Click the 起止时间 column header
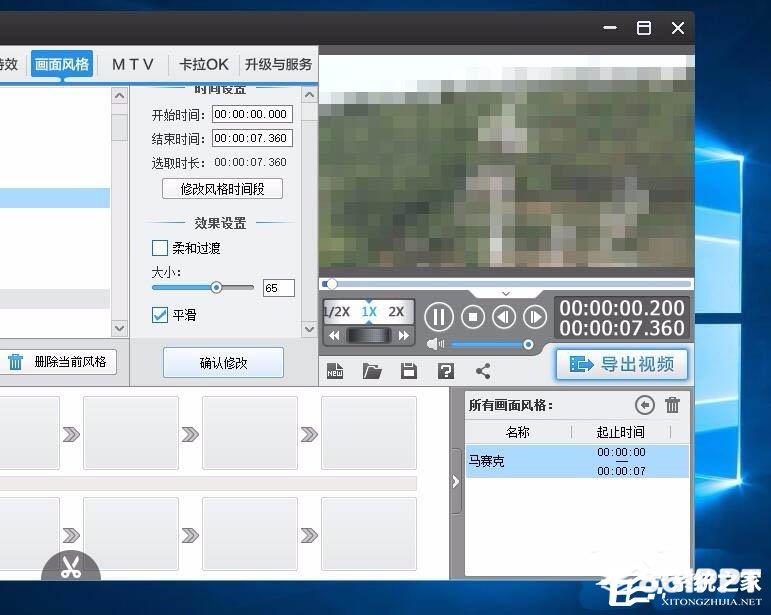The width and height of the screenshot is (771, 615). (x=621, y=432)
